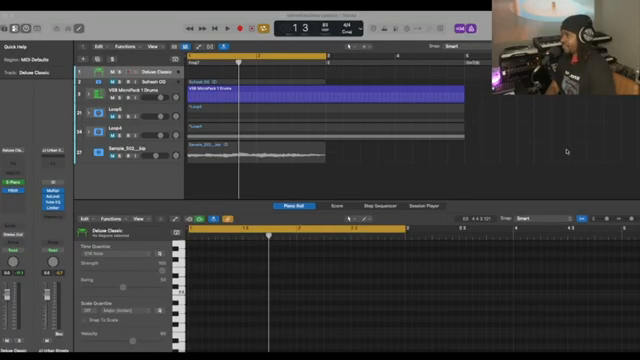
Task: Open the Mixer icon in control bar
Action: [x=68, y=29]
